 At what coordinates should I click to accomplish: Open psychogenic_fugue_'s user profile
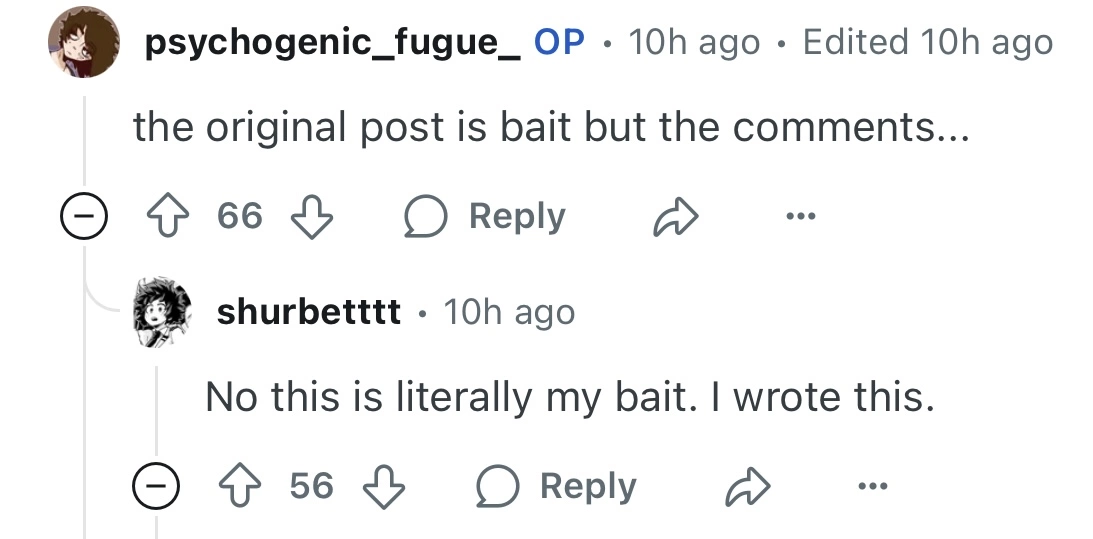[333, 43]
